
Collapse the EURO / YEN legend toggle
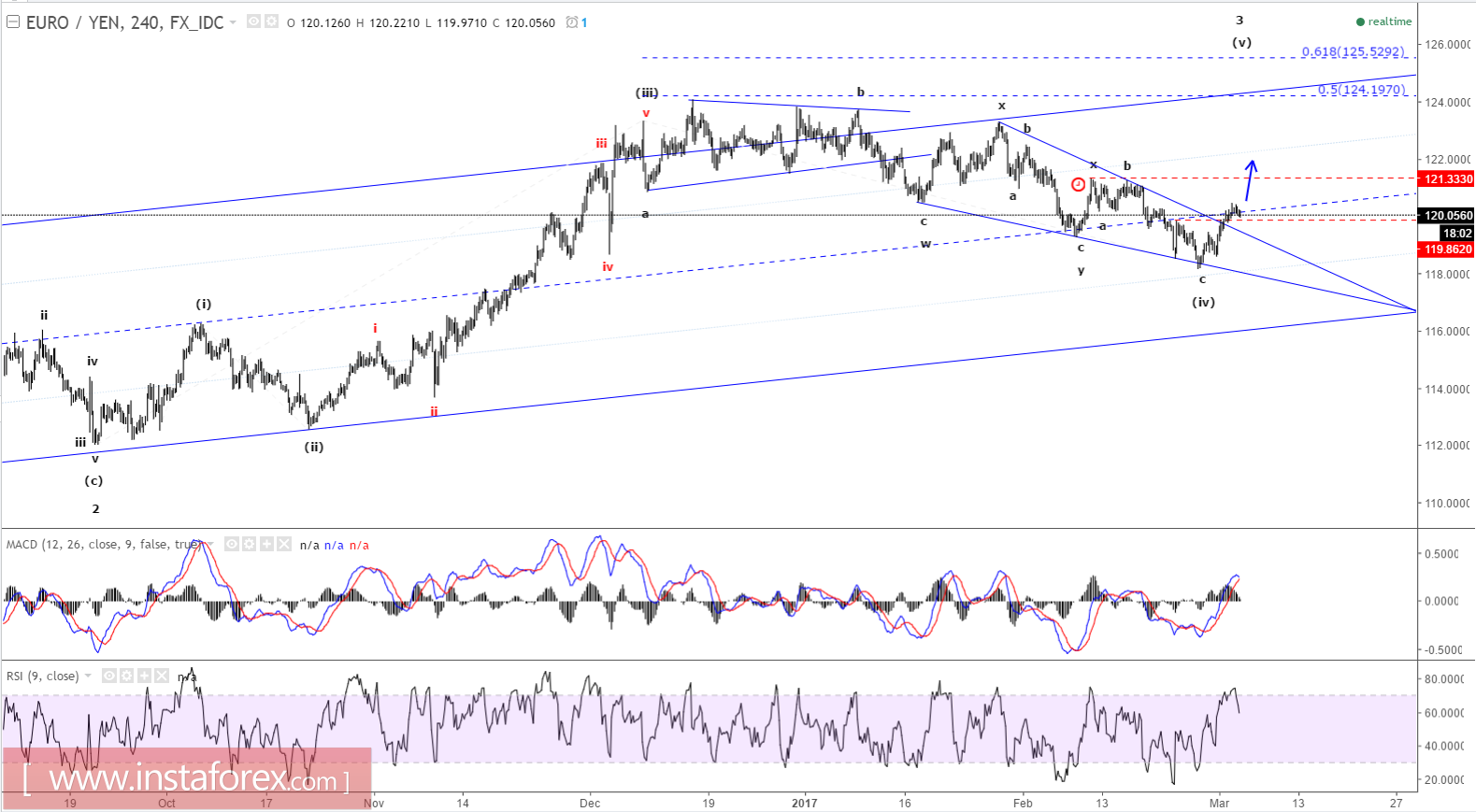pyautogui.click(x=13, y=21)
